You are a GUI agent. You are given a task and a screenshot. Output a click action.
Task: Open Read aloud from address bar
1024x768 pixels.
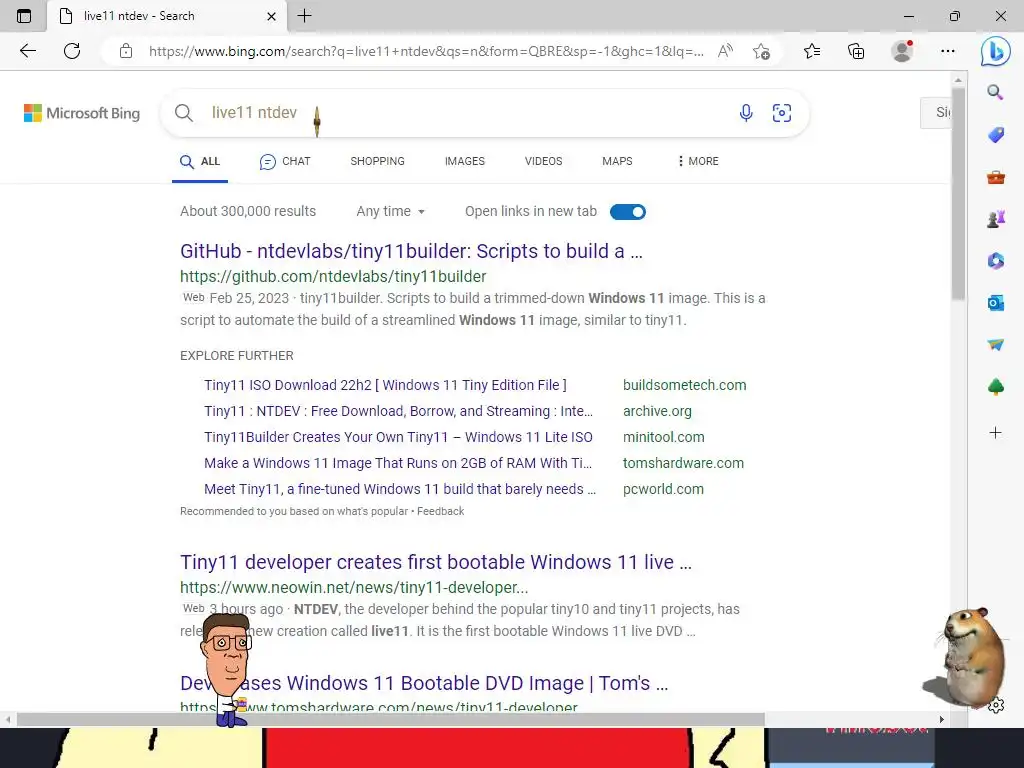(725, 51)
